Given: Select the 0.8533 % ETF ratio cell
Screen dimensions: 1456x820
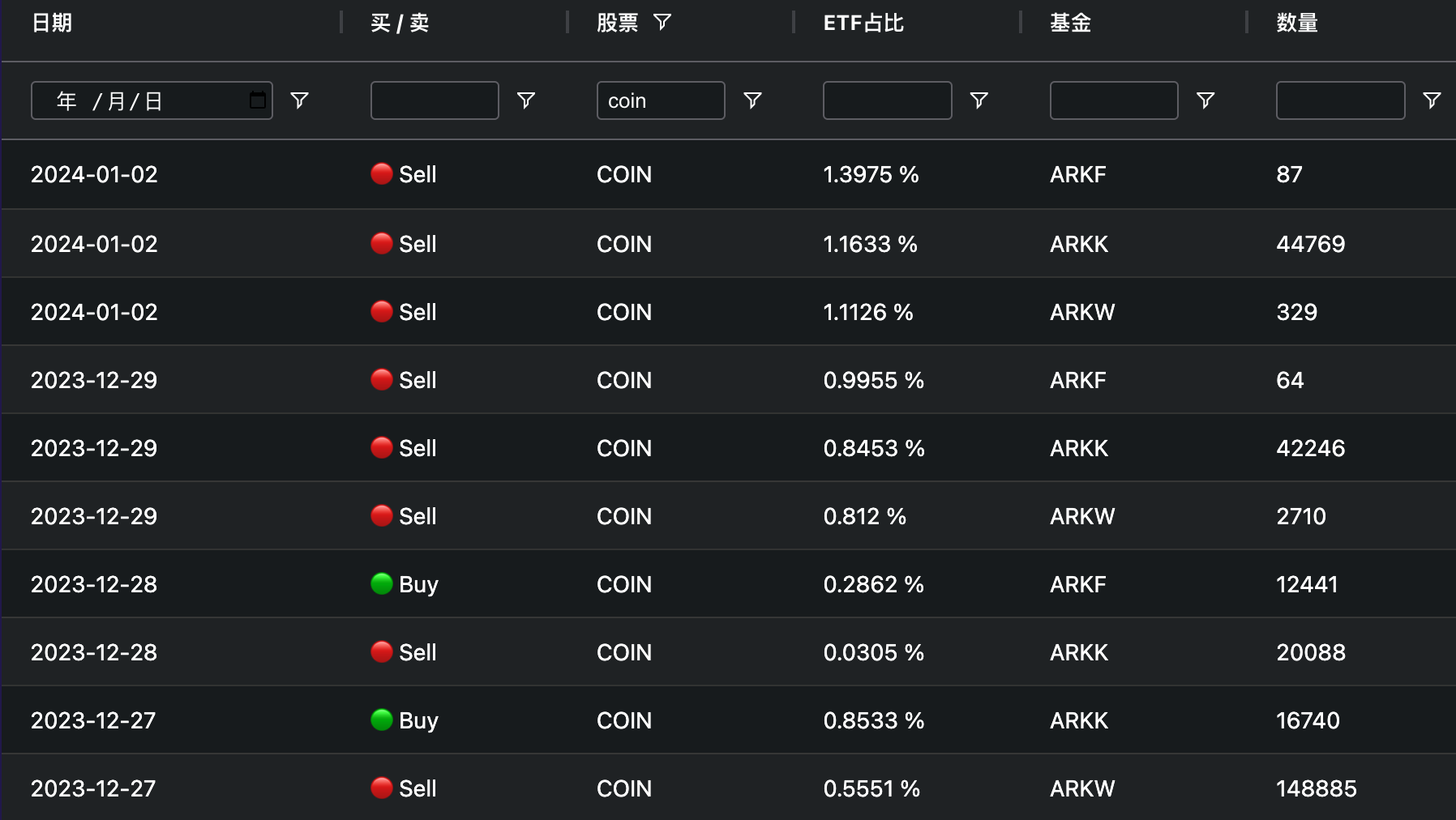Looking at the screenshot, I should coord(873,720).
